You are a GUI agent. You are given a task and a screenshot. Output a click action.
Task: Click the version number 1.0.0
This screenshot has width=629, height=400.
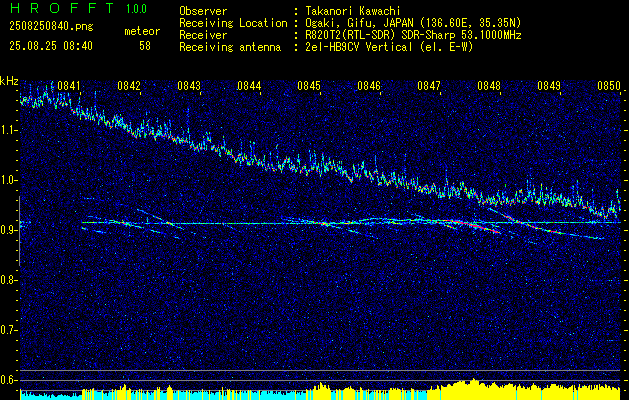tap(136, 9)
